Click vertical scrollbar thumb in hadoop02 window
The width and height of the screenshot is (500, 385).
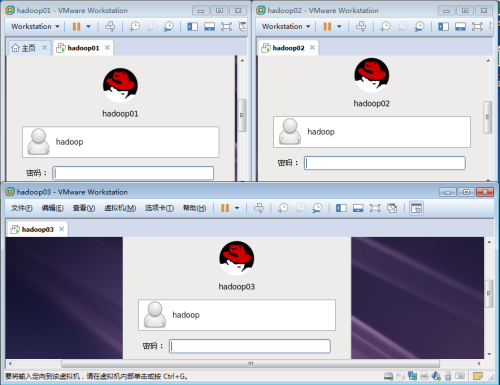click(488, 117)
